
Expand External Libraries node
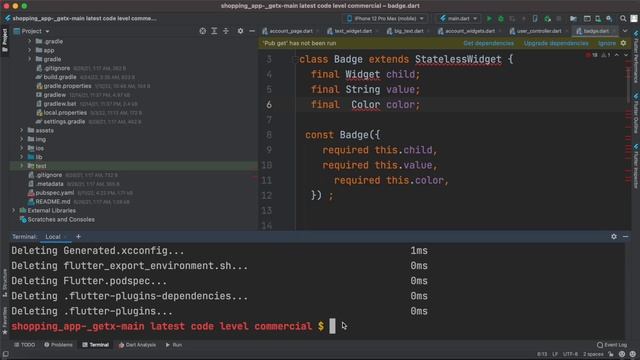pos(13,210)
